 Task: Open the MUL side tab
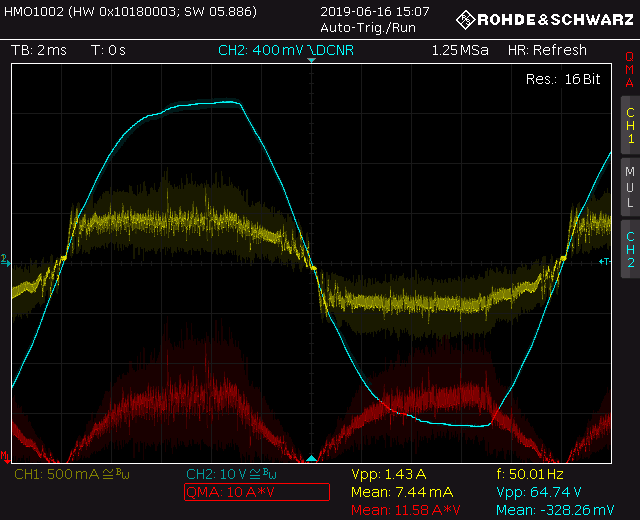pos(630,187)
